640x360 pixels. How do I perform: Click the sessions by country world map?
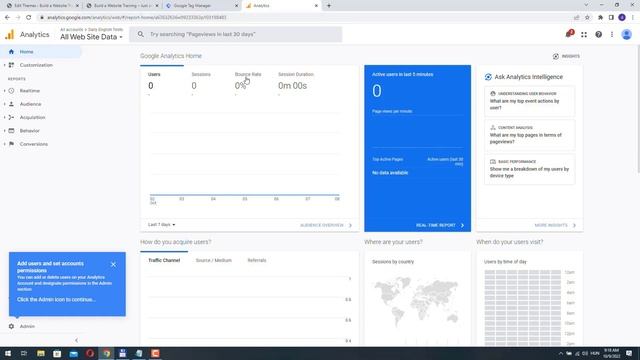click(x=417, y=301)
